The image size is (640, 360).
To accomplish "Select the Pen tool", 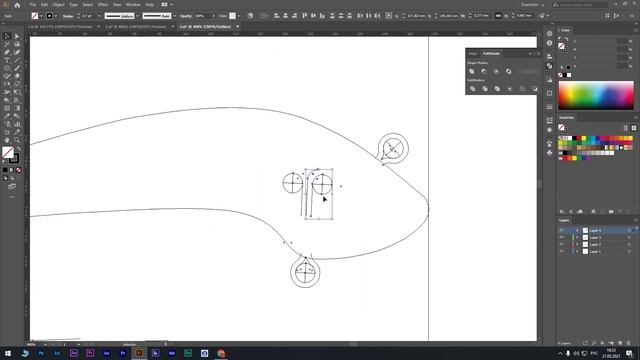I will point(7,52).
